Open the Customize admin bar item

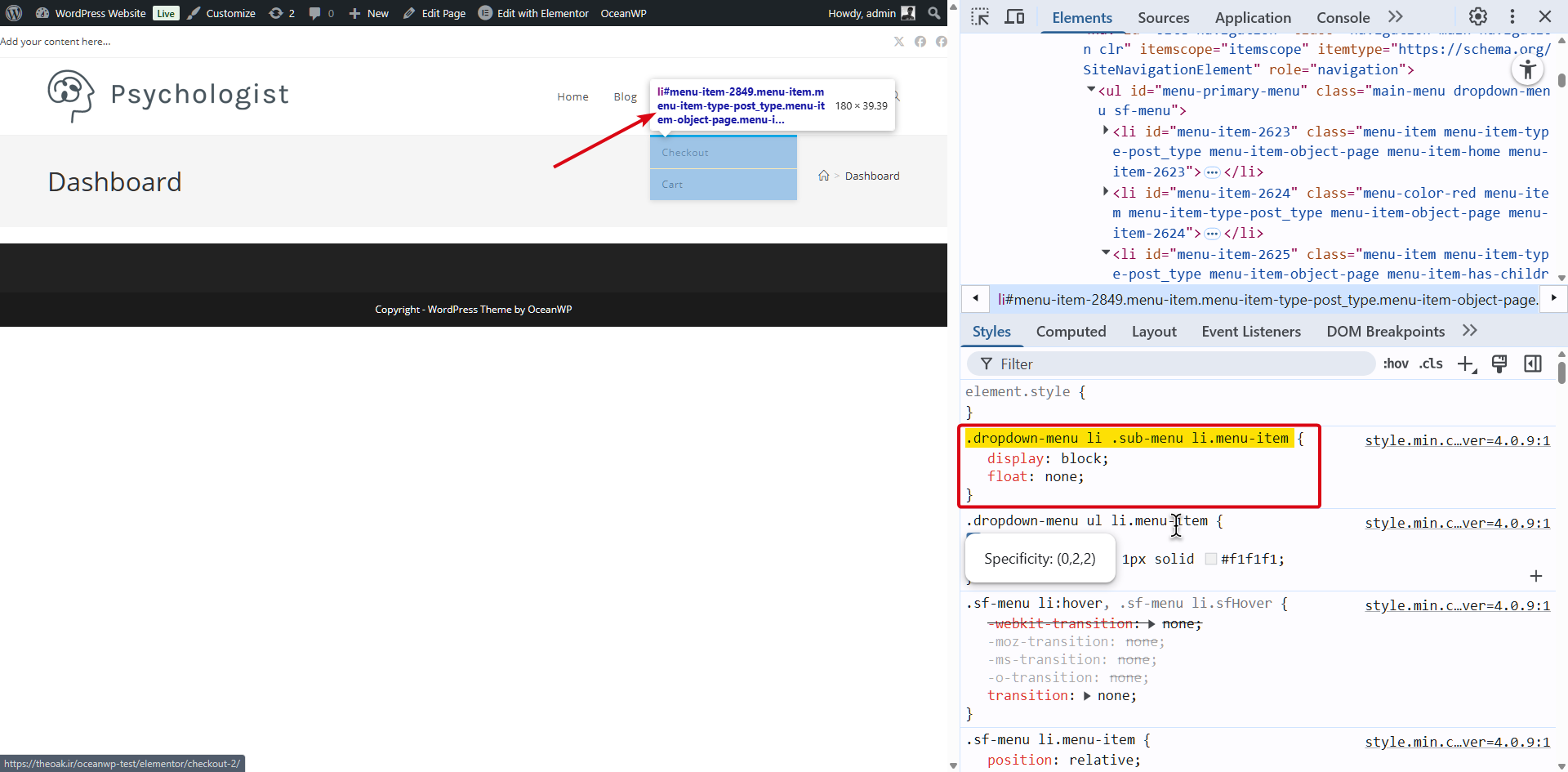click(x=221, y=13)
